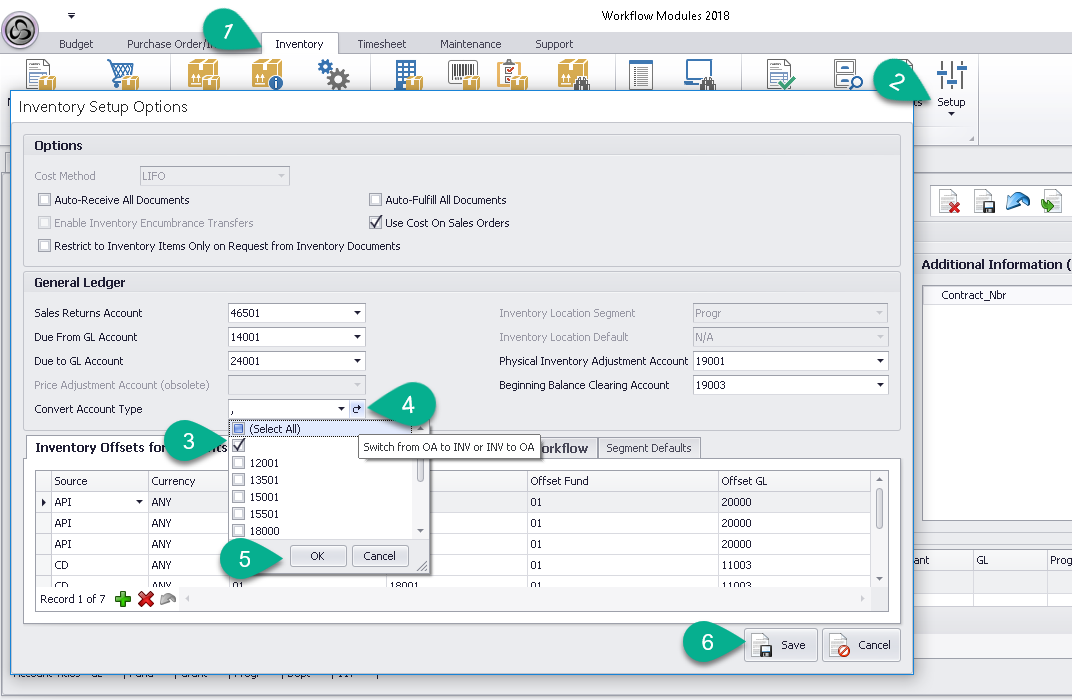Click the shopping cart ribbon icon

tap(123, 76)
